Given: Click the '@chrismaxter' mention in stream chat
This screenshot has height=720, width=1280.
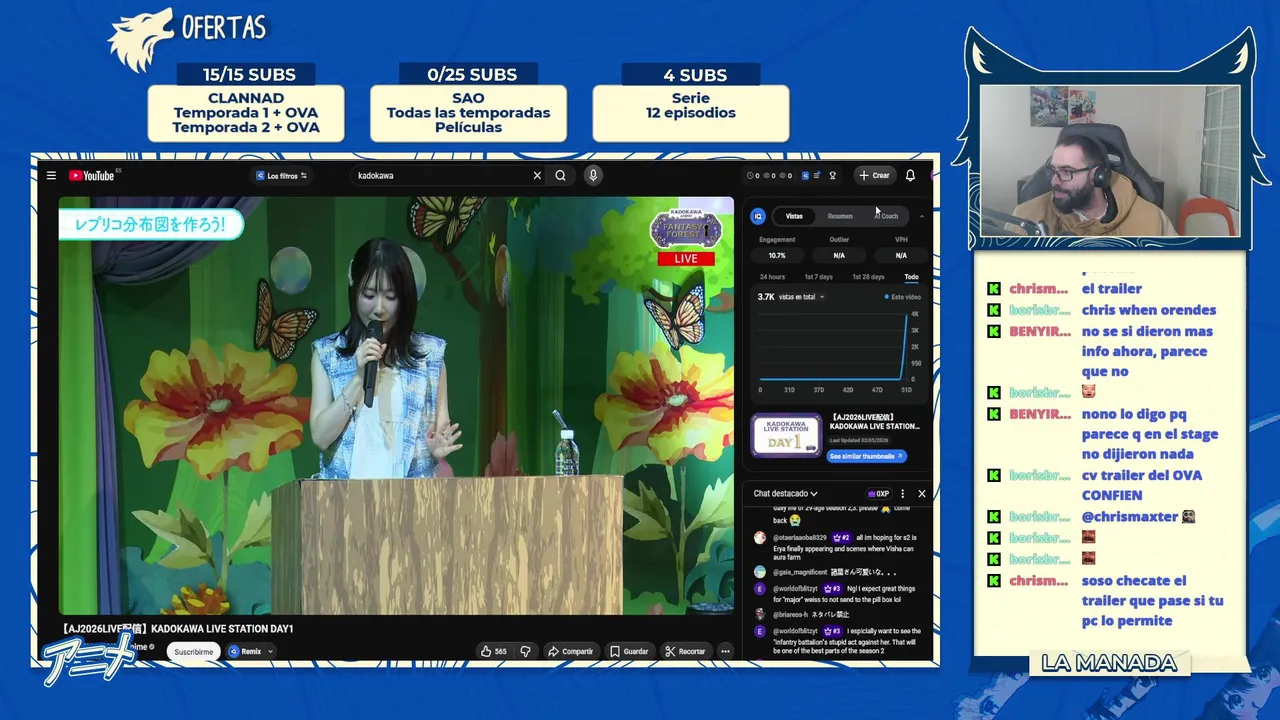Looking at the screenshot, I should (x=1130, y=517).
